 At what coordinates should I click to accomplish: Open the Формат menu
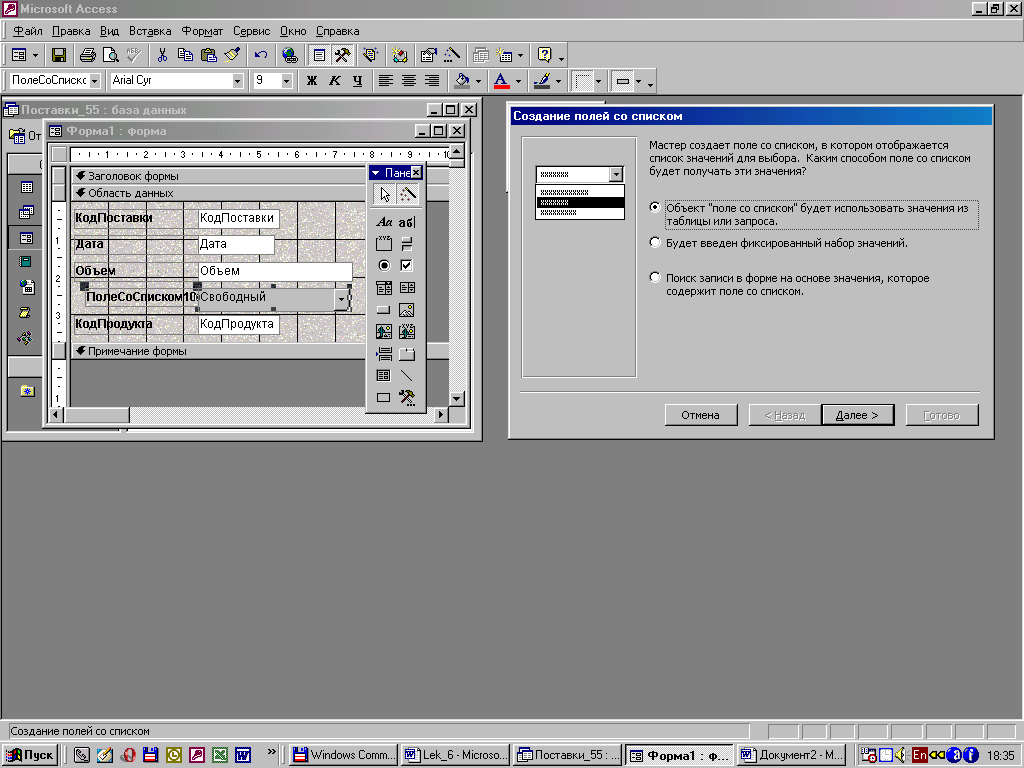coord(201,31)
